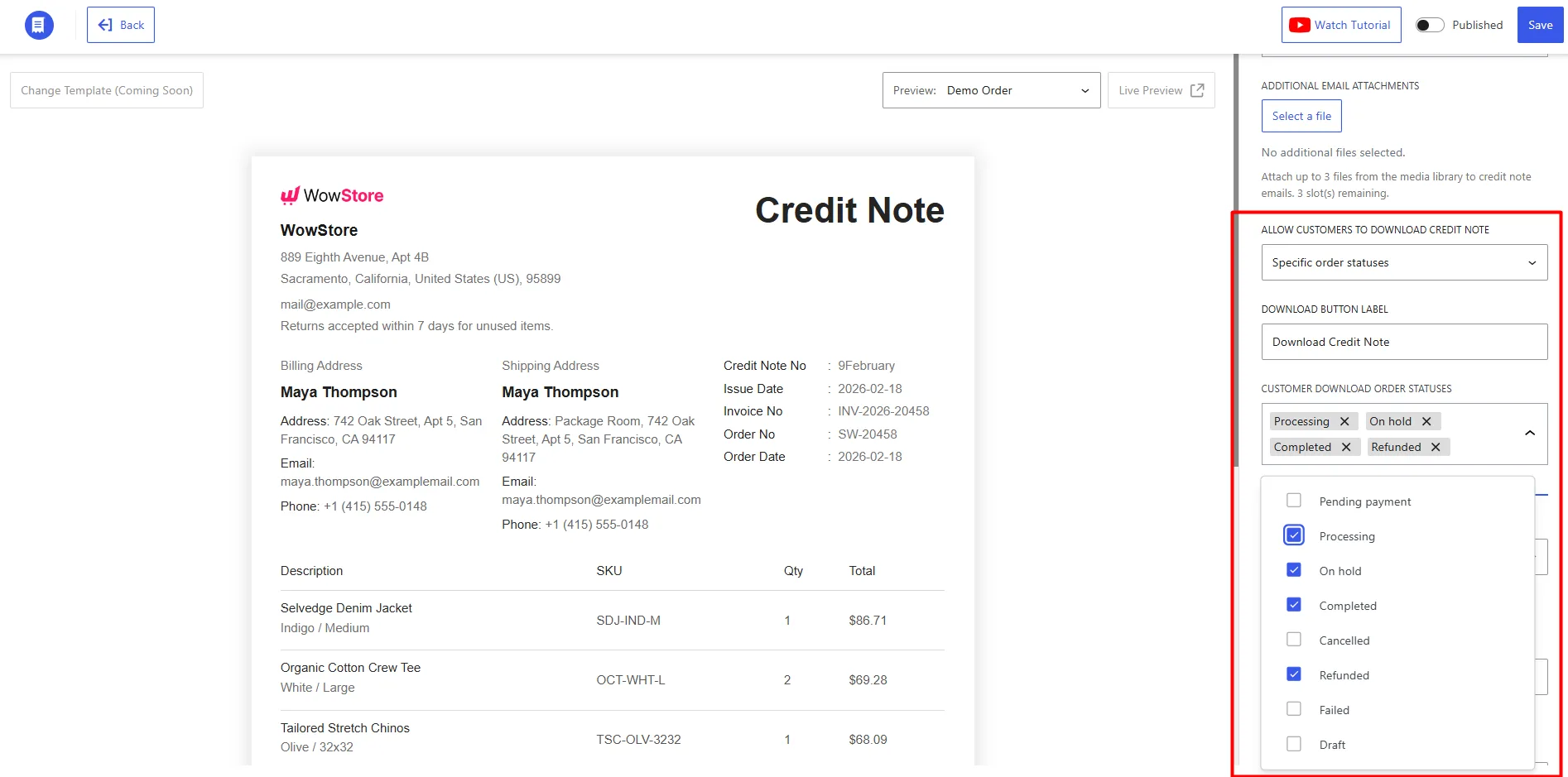Remove the On hold status tag
Screen dimensions: 1568x777
point(1426,421)
